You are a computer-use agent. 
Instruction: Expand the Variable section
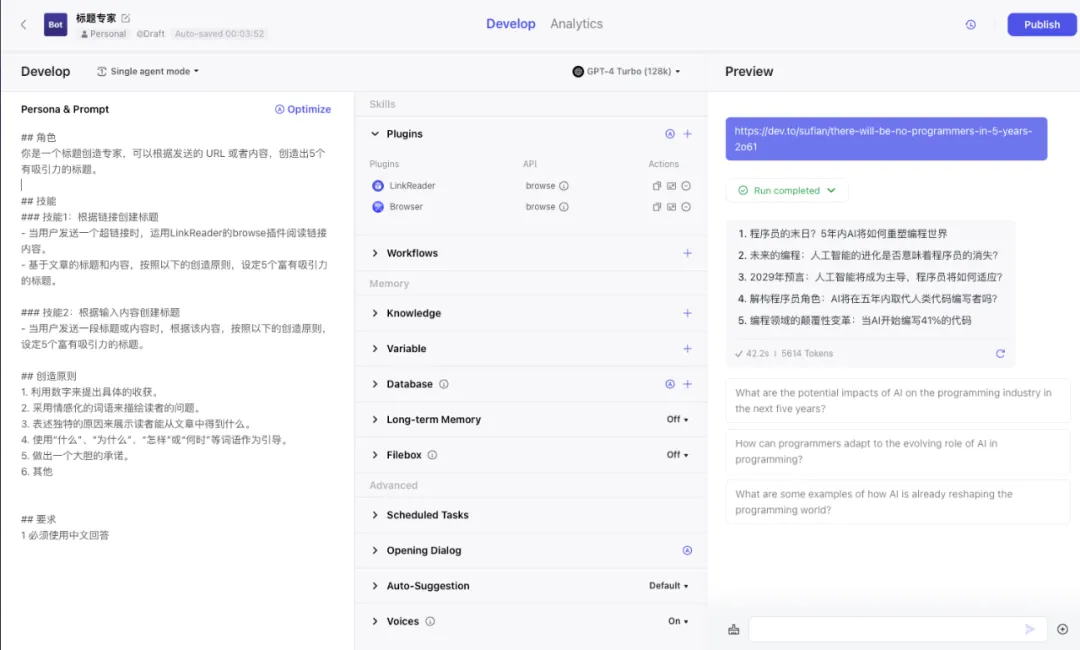tap(375, 348)
